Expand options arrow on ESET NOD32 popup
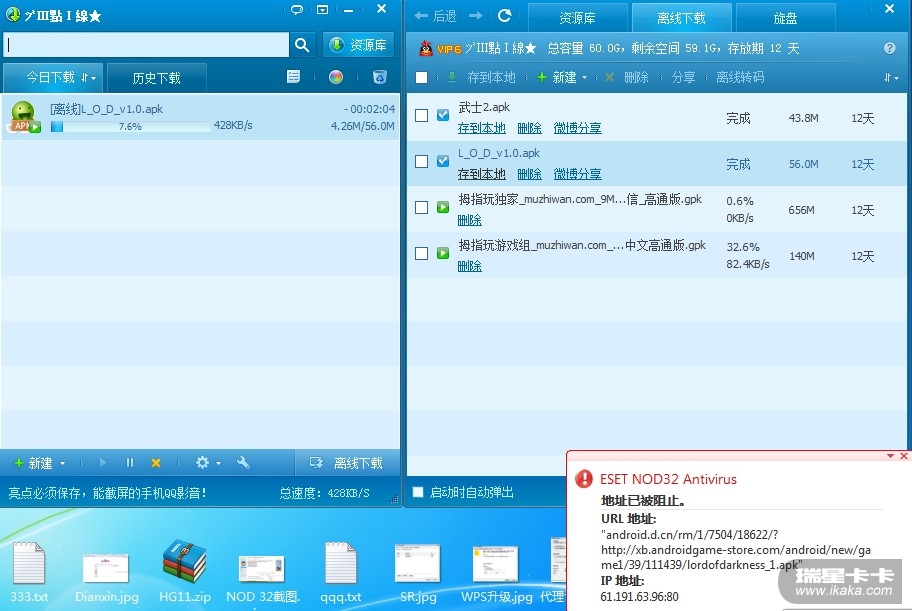Viewport: 912px width, 611px height. (x=890, y=456)
